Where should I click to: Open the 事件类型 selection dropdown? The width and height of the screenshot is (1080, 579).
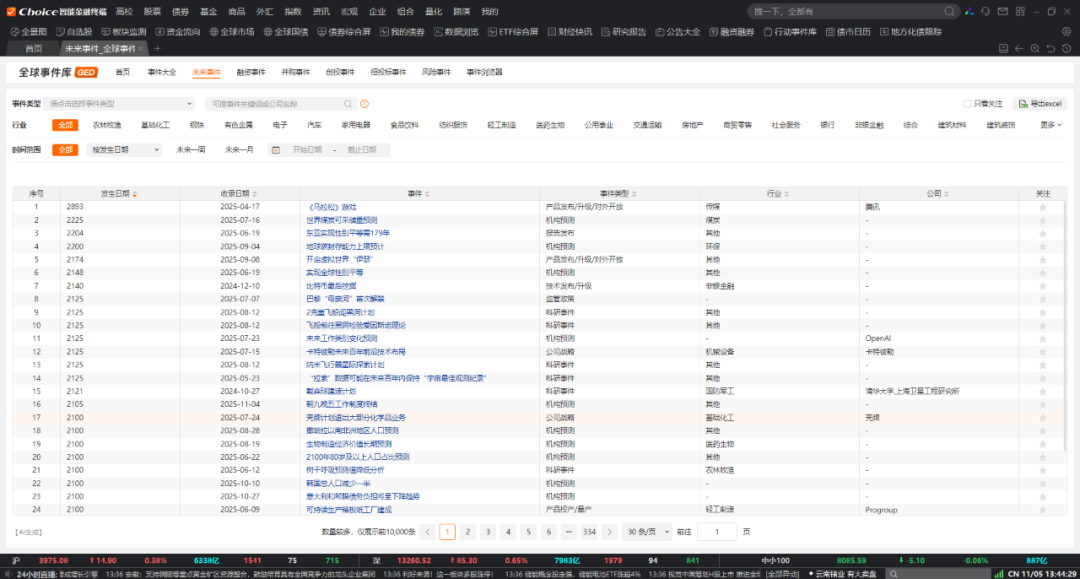[120, 103]
